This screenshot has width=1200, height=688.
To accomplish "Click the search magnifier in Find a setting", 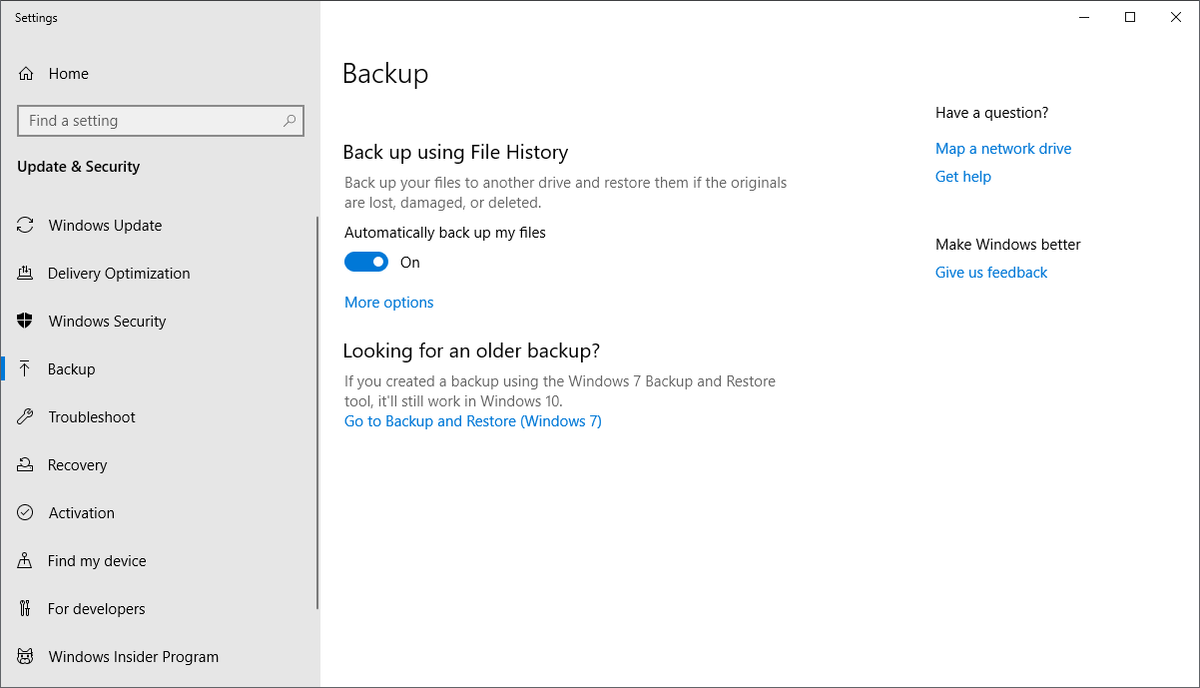I will 289,120.
